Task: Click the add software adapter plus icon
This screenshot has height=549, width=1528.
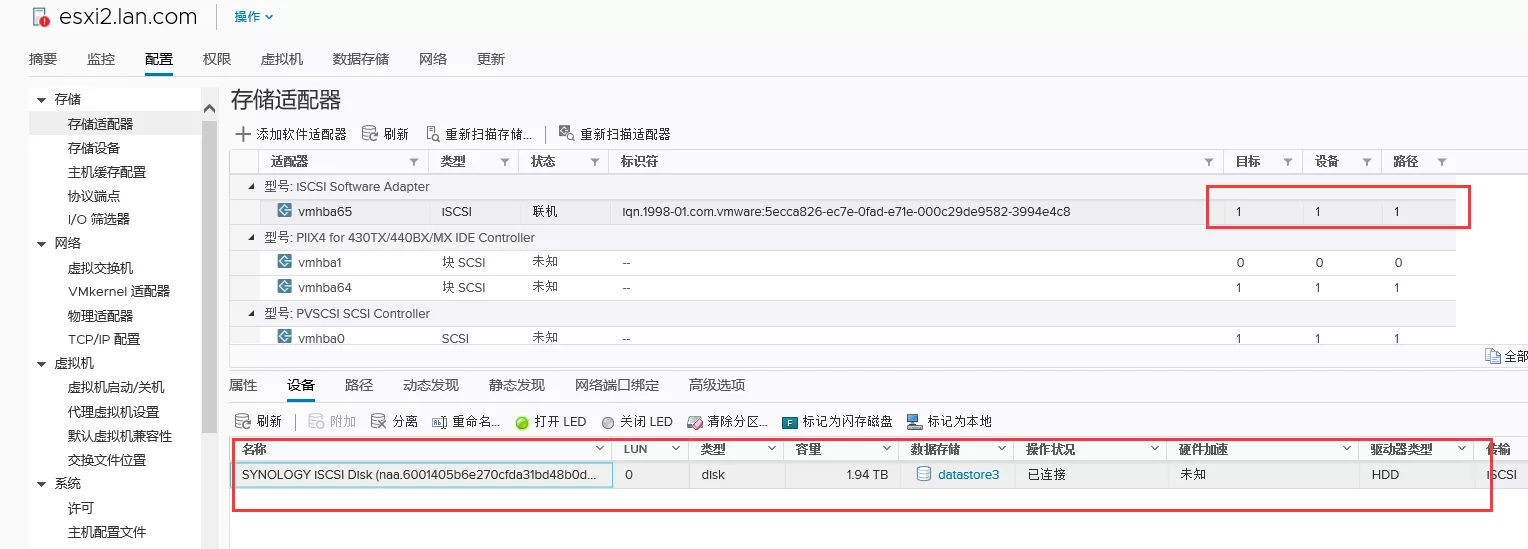Action: (243, 134)
